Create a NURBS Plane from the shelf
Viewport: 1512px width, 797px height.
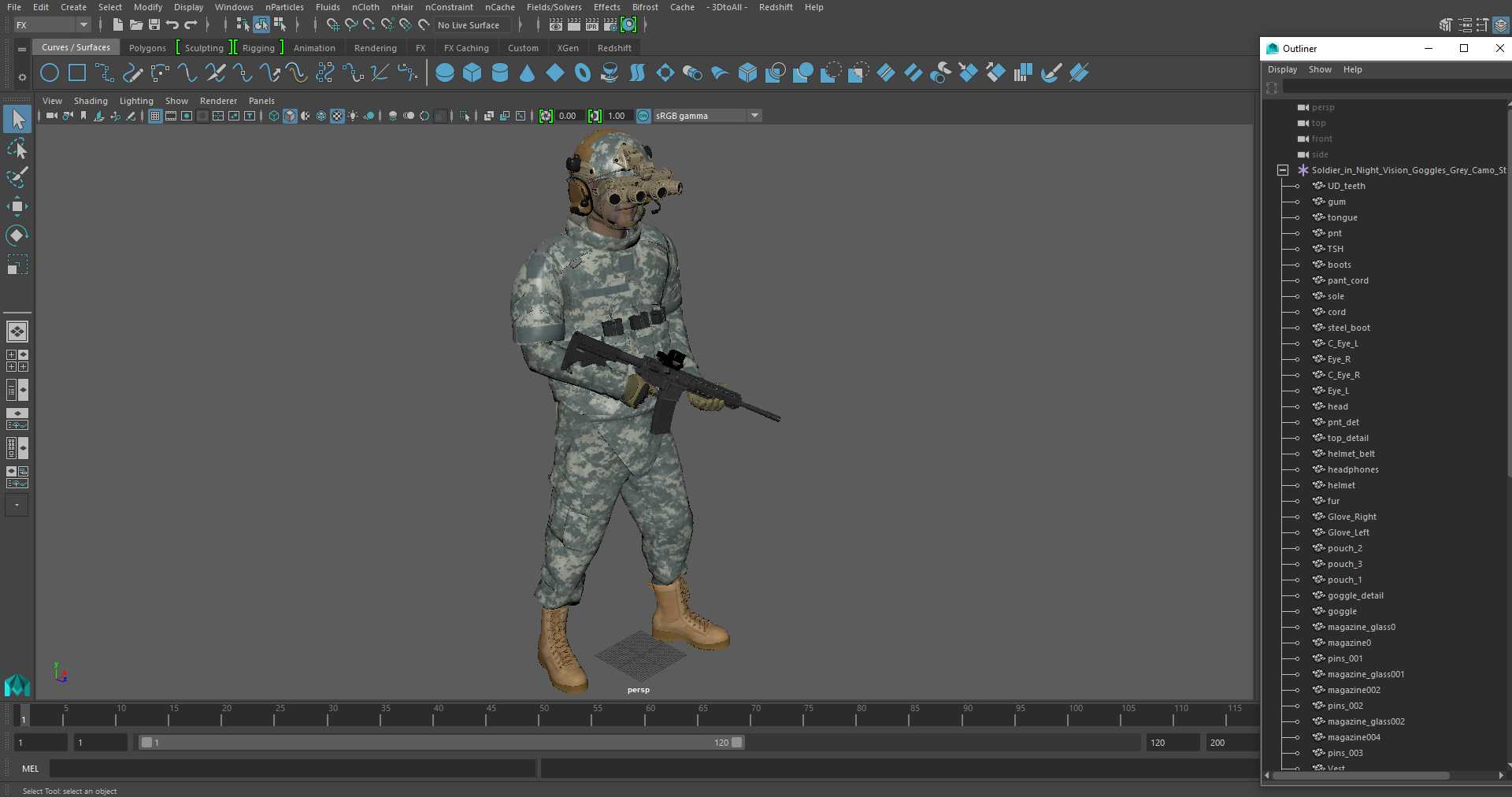coord(555,73)
